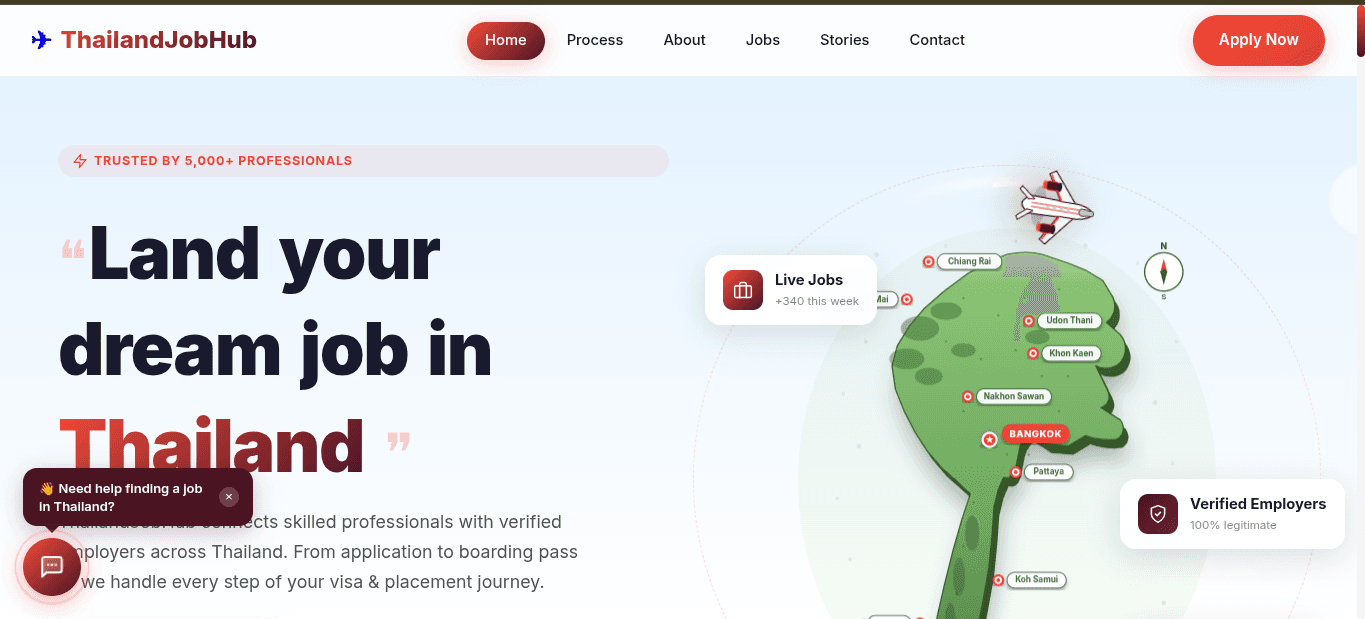The image size is (1365, 619).
Task: Click the Koh Samui location pin
Action: tap(998, 580)
